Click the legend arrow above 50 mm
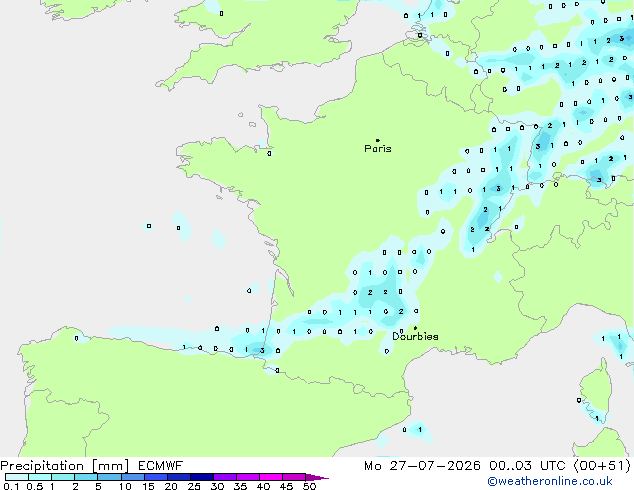Image resolution: width=634 pixels, height=490 pixels. 317,477
